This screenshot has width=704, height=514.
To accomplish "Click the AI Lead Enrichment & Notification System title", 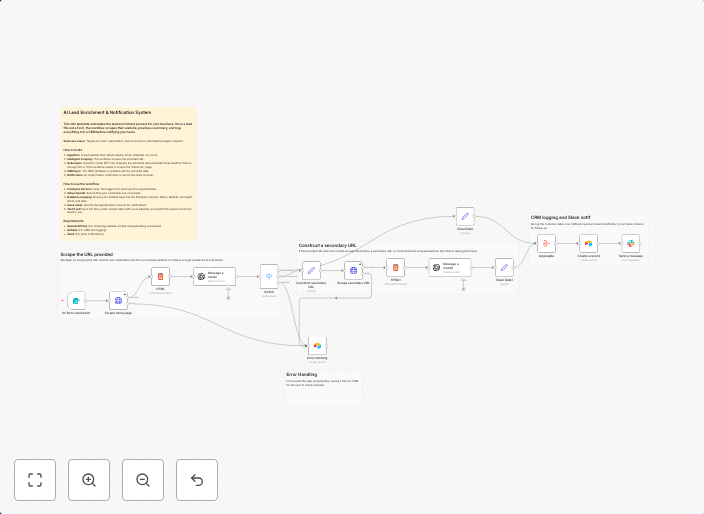I will [x=107, y=113].
